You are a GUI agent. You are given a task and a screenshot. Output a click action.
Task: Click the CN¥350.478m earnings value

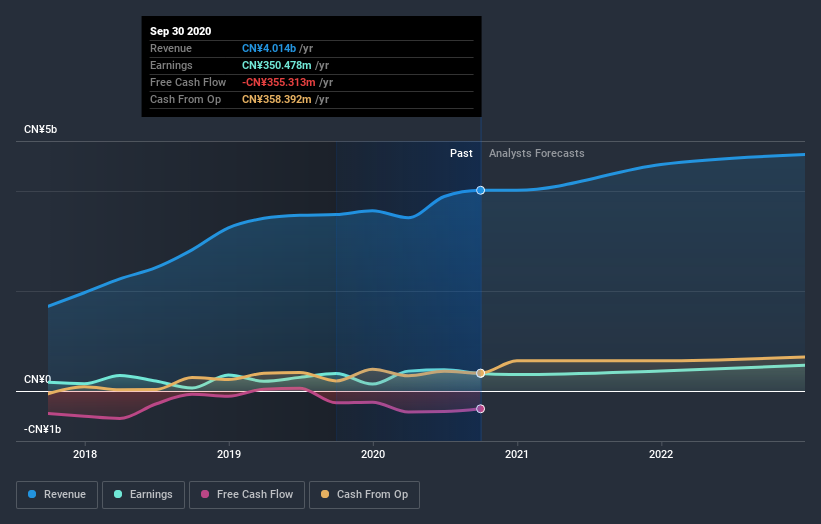tap(276, 65)
